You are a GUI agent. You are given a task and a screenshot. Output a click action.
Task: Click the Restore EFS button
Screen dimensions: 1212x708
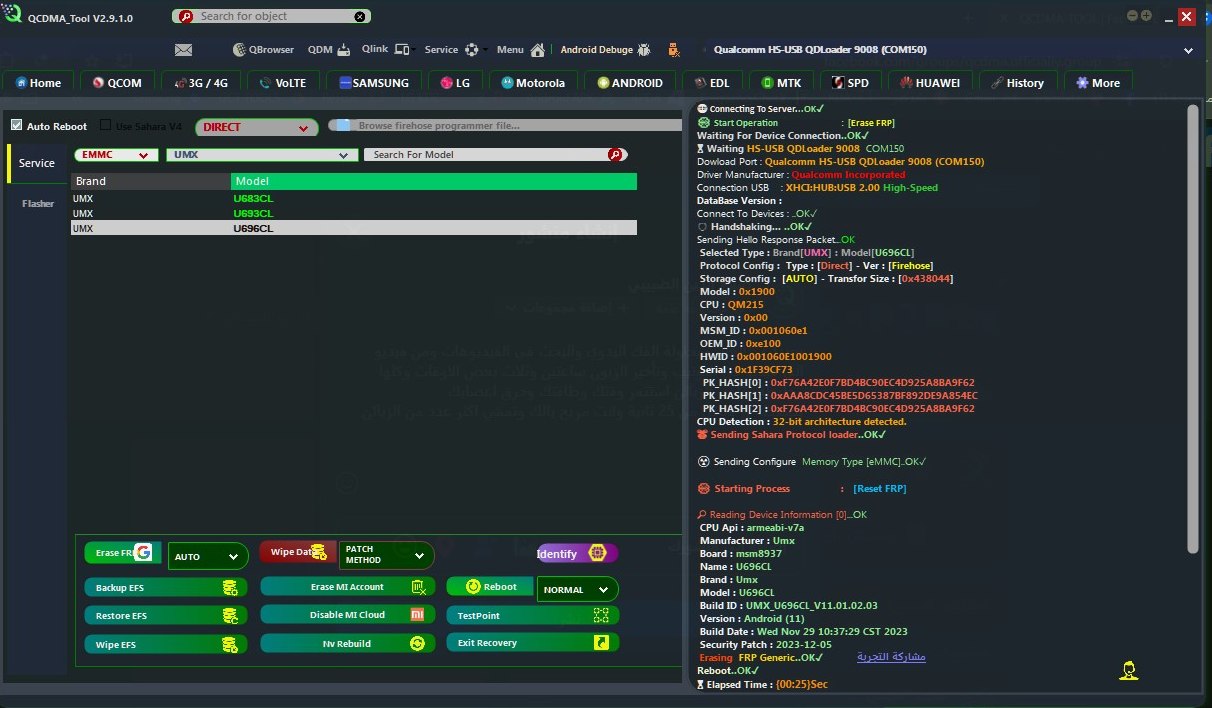click(x=166, y=615)
